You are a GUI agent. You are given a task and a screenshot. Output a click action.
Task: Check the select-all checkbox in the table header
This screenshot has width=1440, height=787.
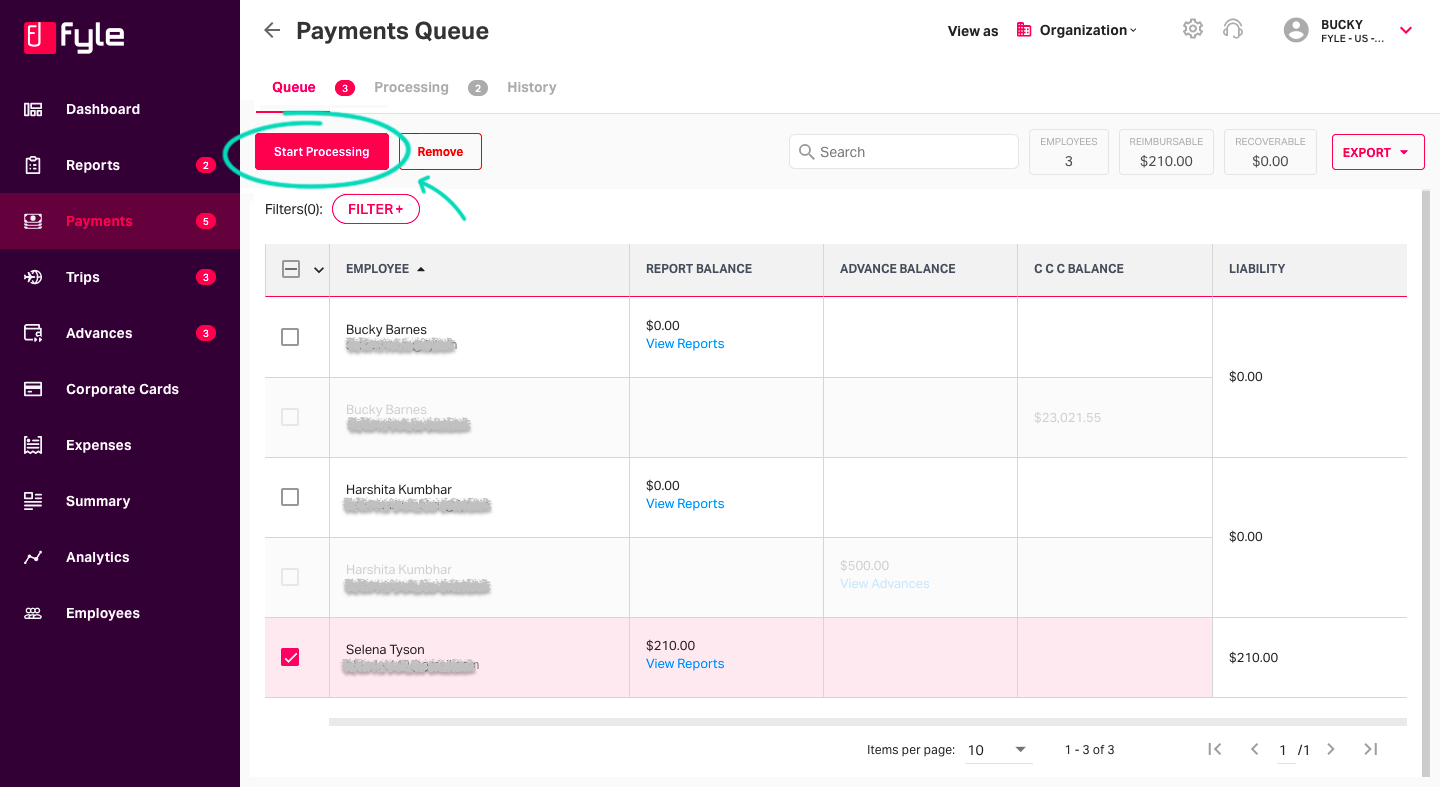point(290,269)
